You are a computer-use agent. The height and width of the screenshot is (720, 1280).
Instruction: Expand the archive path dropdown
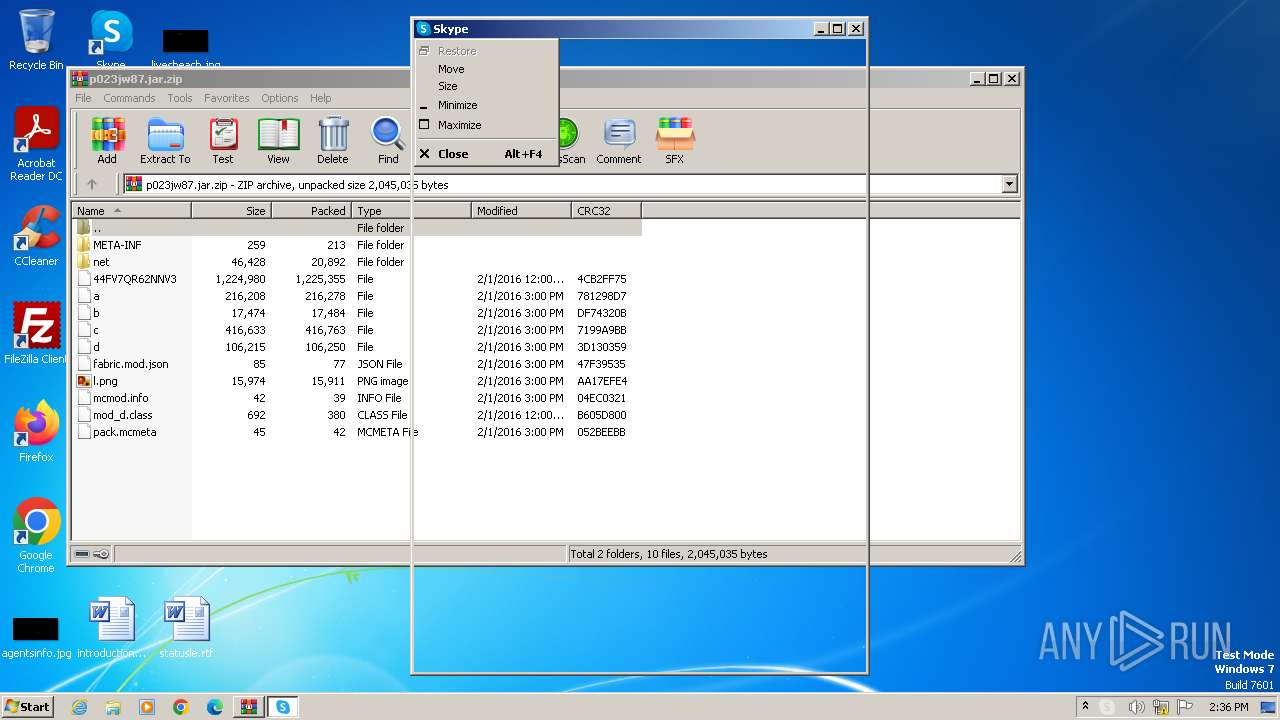[x=1009, y=184]
